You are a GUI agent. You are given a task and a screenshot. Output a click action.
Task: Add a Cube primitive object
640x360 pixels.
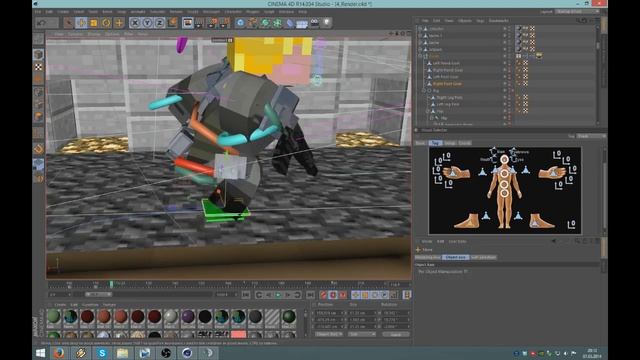[x=240, y=22]
